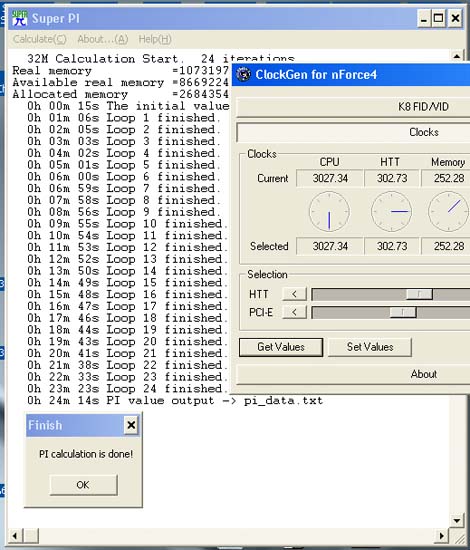
Task: Click the Get Values button
Action: pyautogui.click(x=281, y=347)
